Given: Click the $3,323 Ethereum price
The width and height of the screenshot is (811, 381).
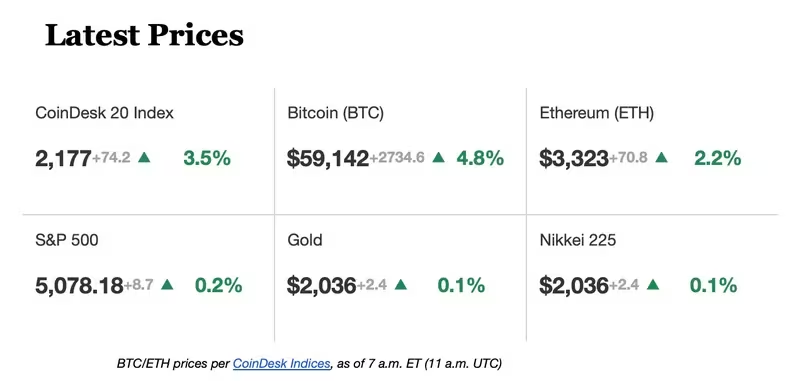Looking at the screenshot, I should 574,158.
